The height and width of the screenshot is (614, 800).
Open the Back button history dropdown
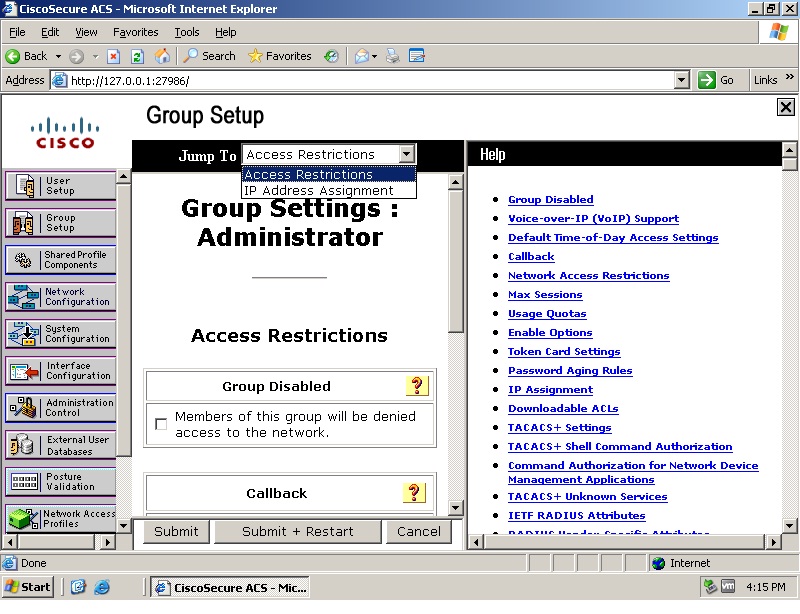click(x=59, y=56)
